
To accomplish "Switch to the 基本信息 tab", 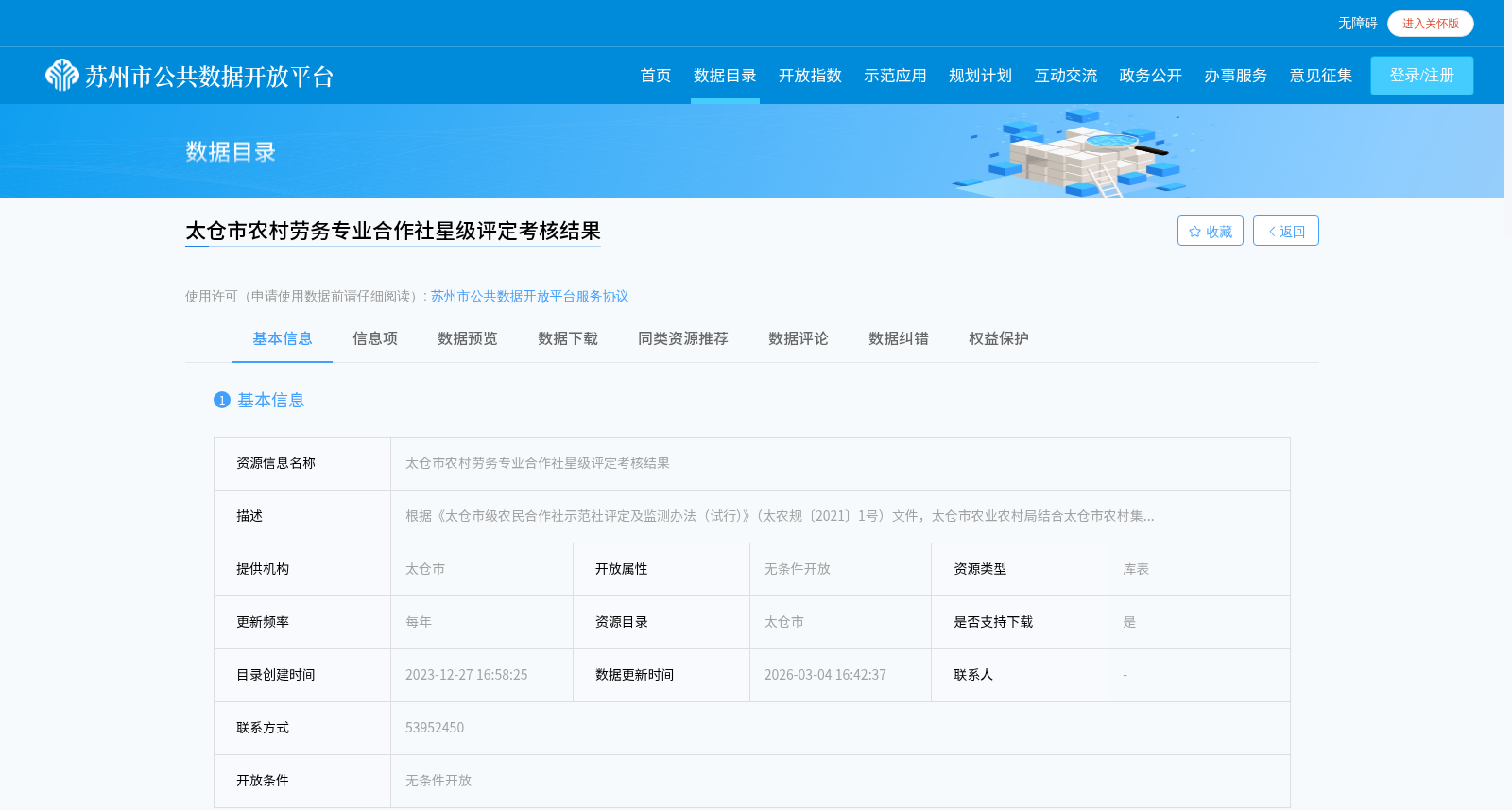I will (282, 338).
